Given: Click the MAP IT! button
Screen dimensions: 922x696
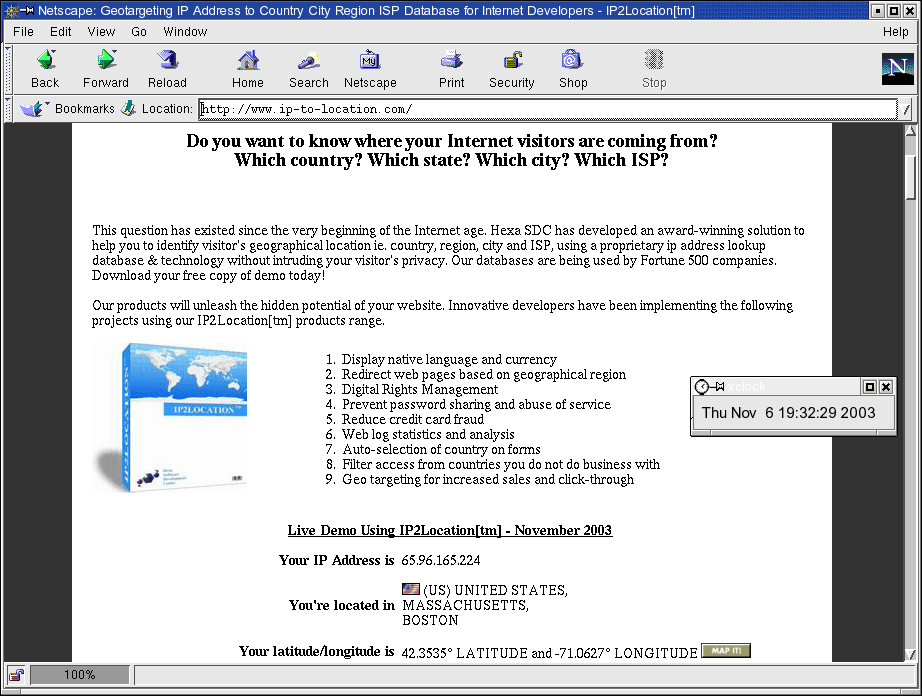Looking at the screenshot, I should coord(726,651).
